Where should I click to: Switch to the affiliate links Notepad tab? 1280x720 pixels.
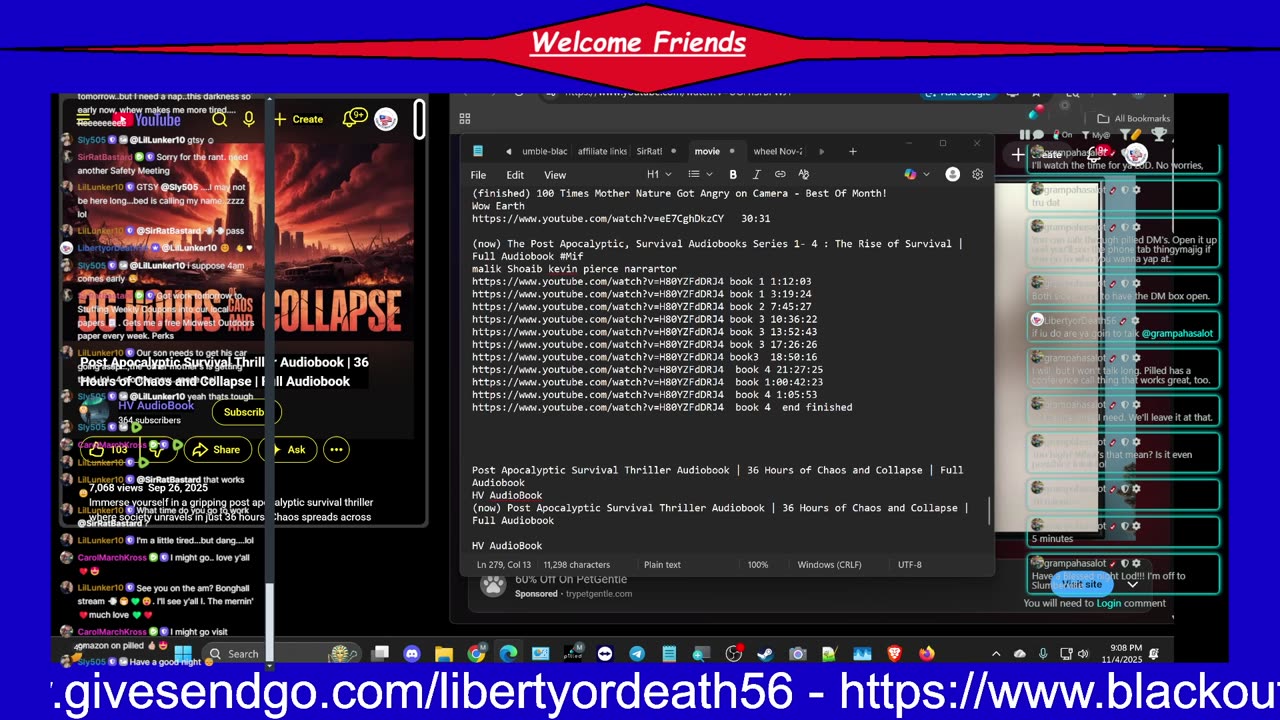click(602, 151)
